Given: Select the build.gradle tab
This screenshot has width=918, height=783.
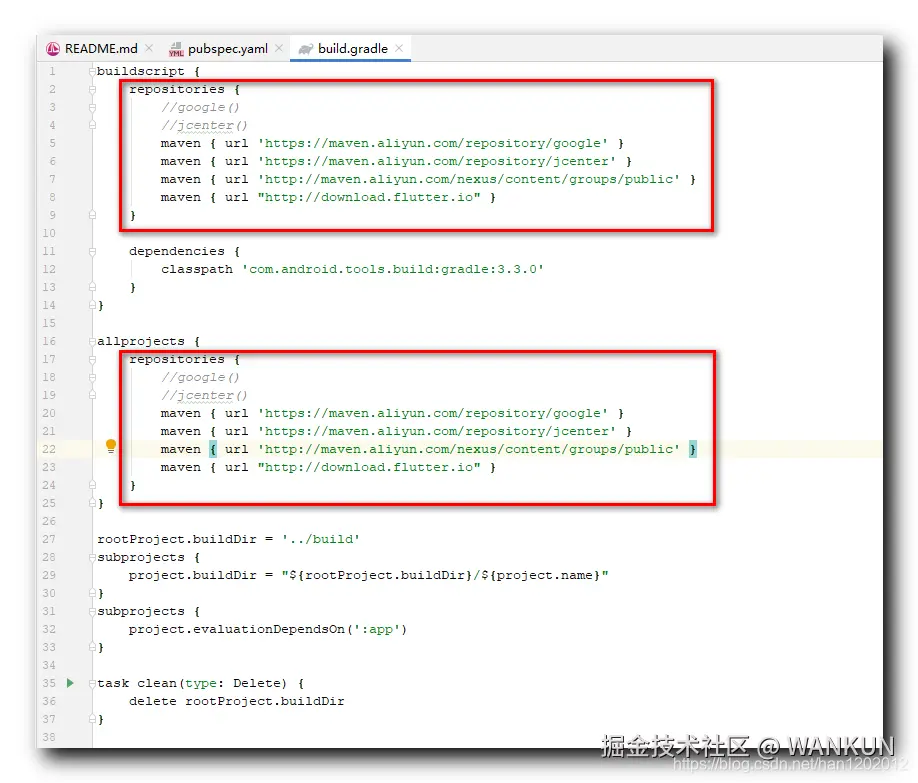Looking at the screenshot, I should coord(351,49).
